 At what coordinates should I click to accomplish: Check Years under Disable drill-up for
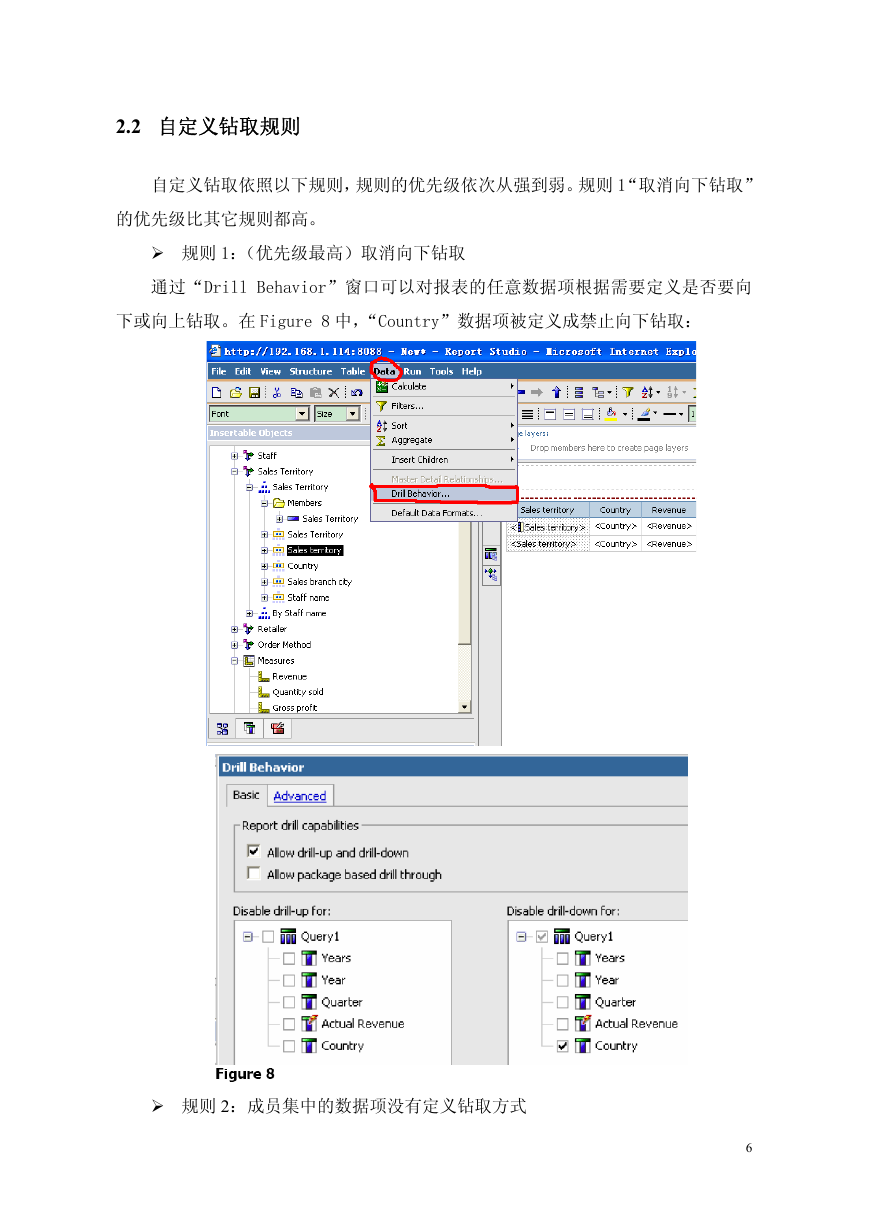coord(289,958)
